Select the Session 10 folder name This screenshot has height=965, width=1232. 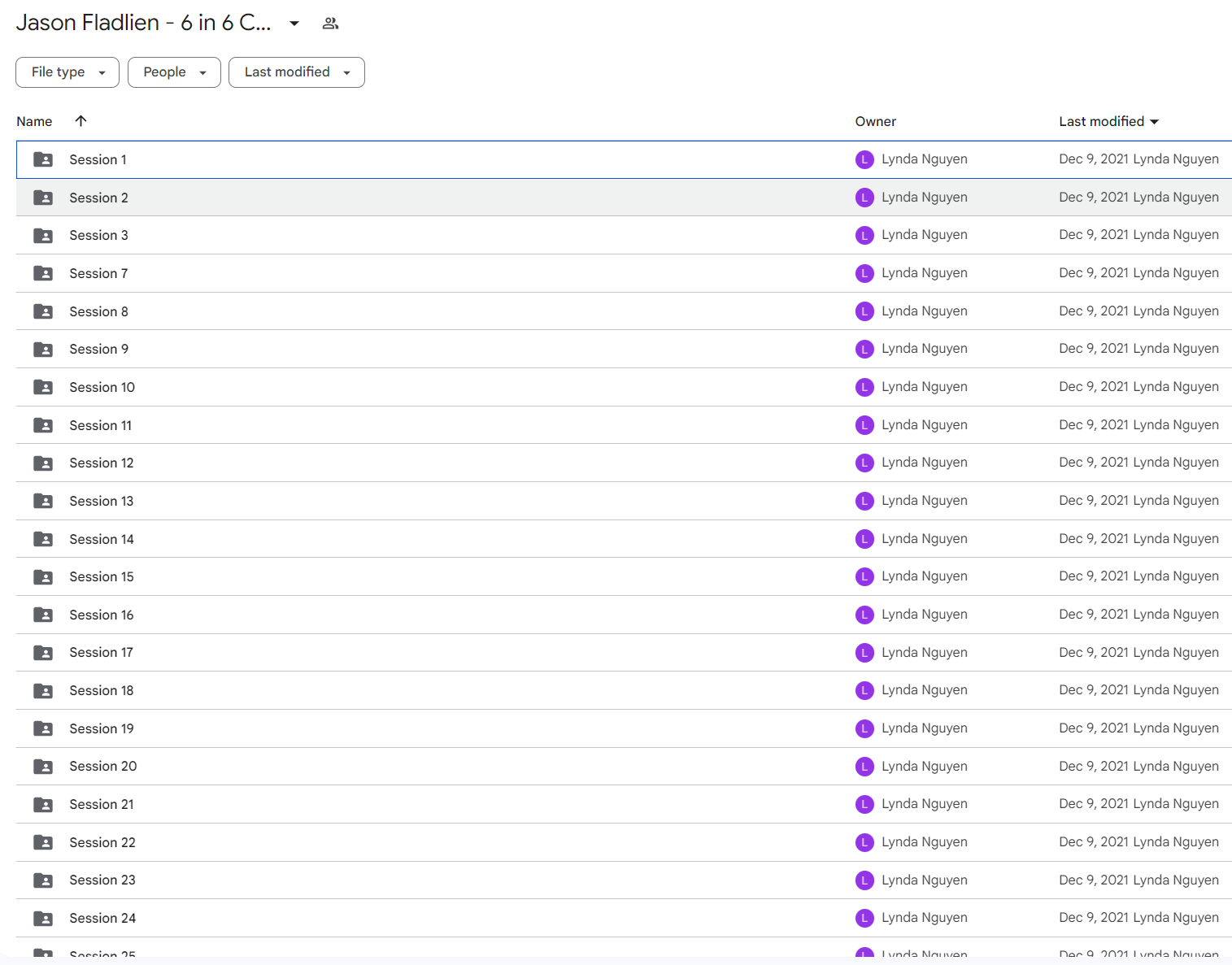tap(102, 387)
